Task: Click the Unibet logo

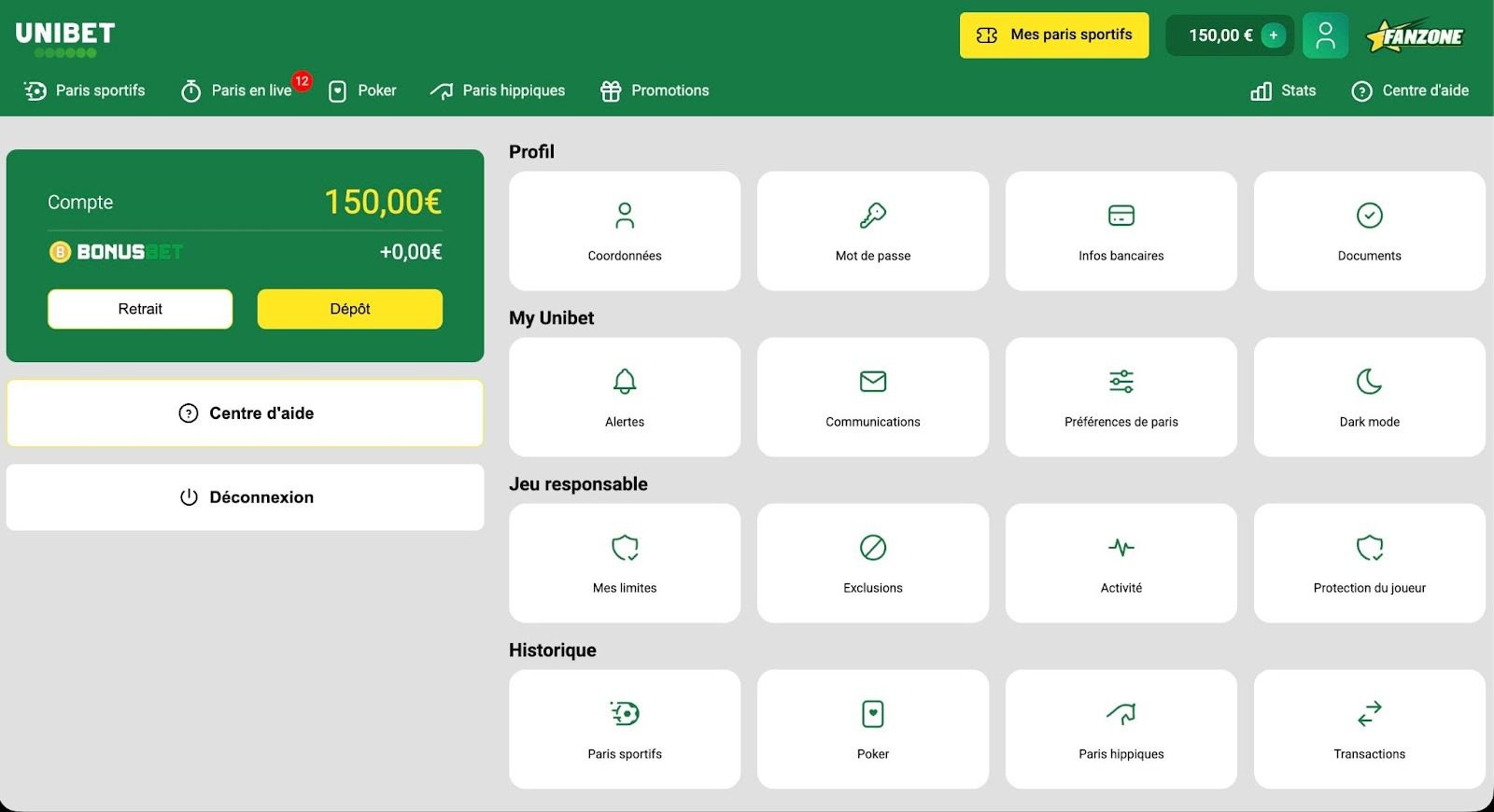Action: [x=65, y=38]
